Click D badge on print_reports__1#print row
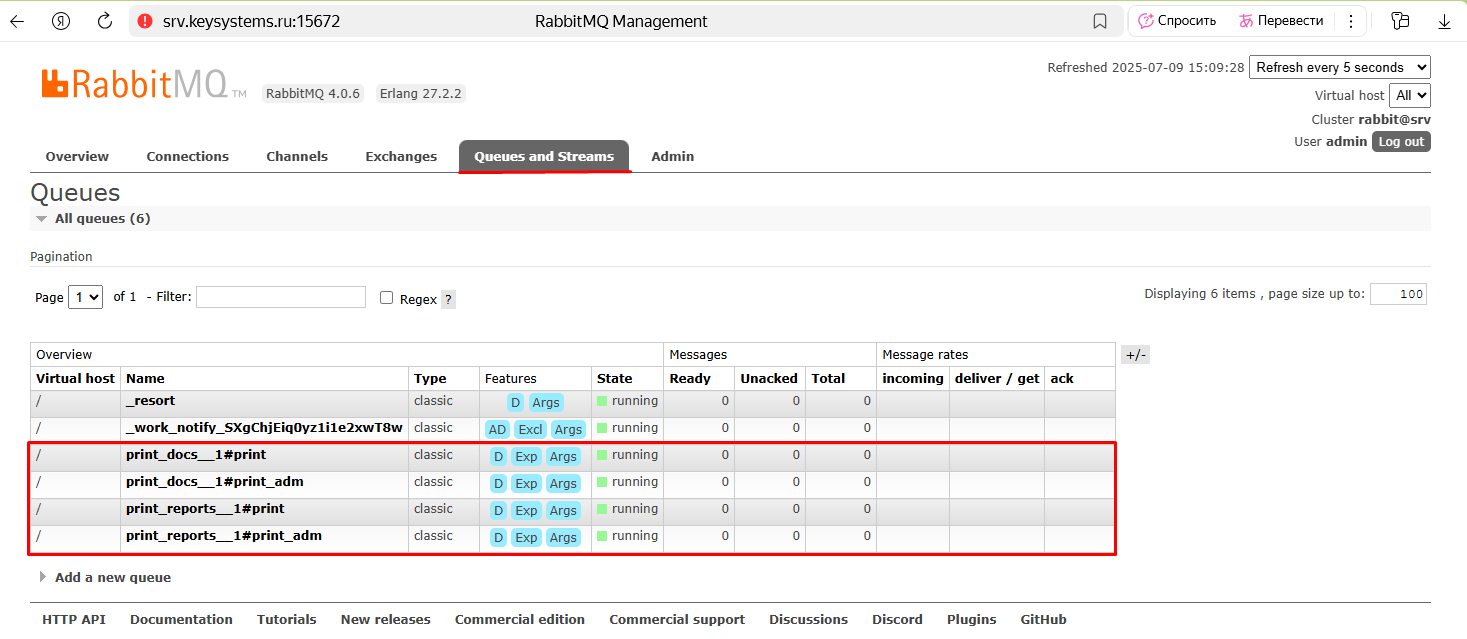 (498, 510)
